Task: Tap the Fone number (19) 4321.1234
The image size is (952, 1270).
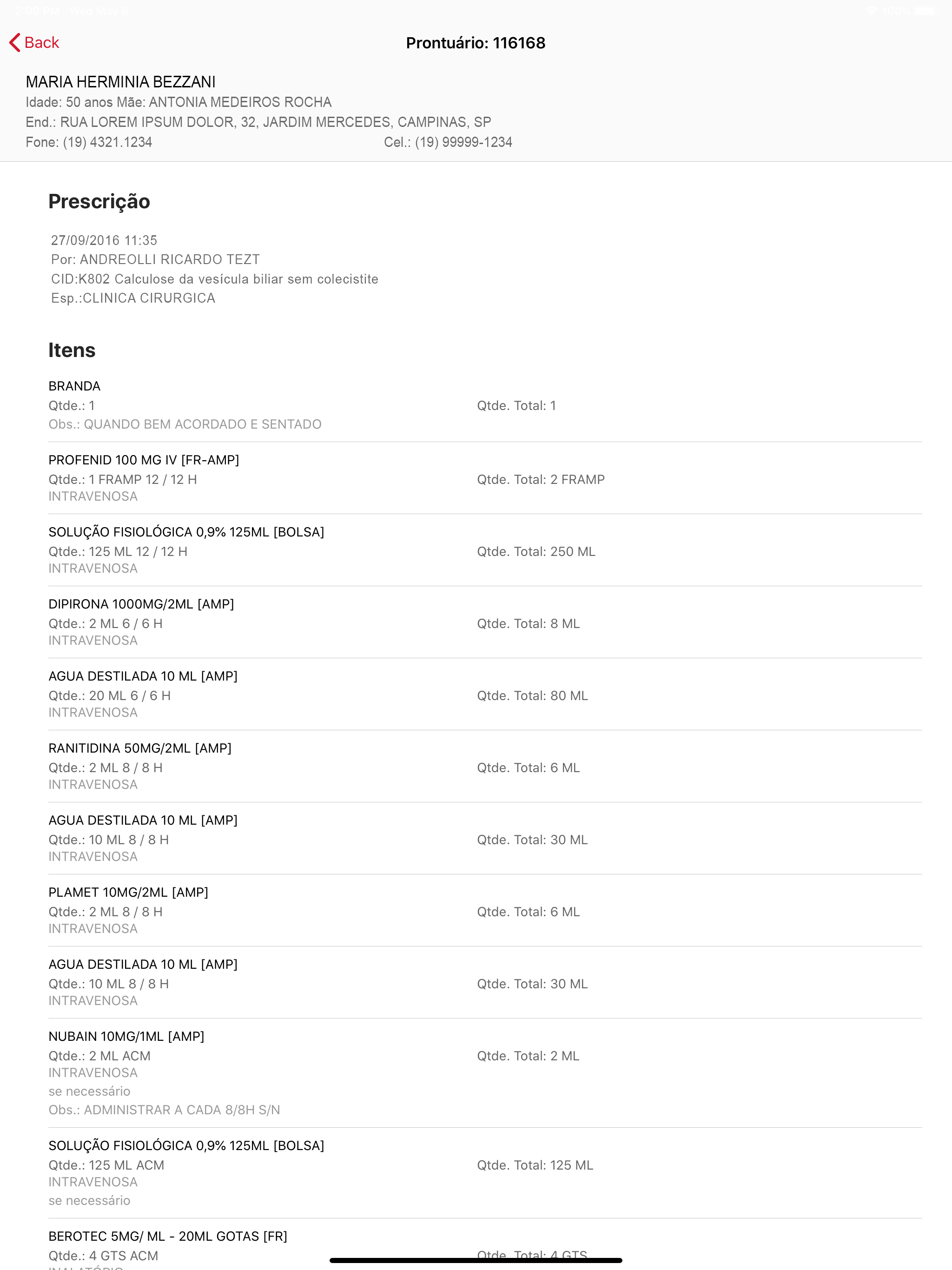Action: point(107,142)
